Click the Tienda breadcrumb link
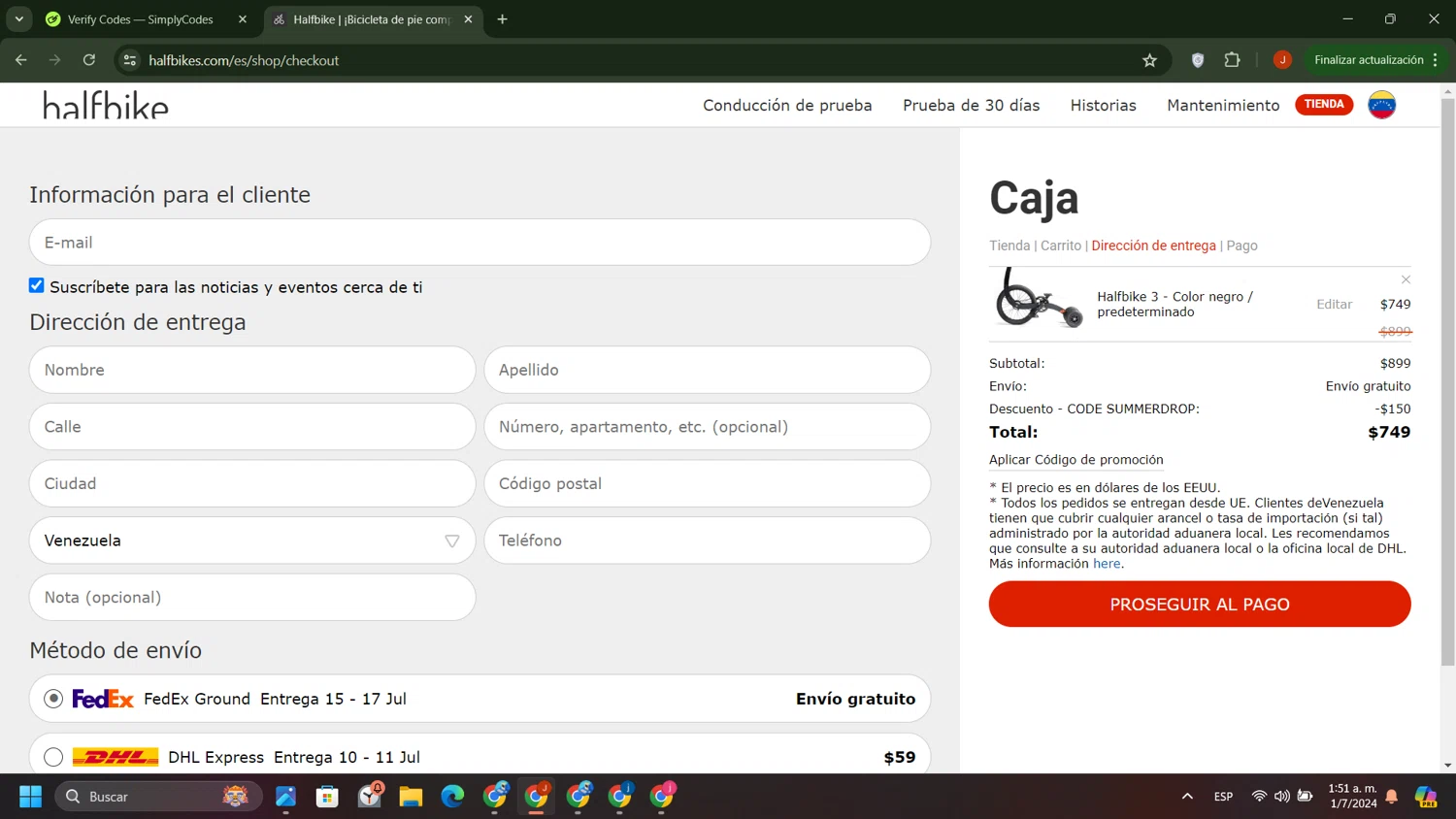 1009,246
